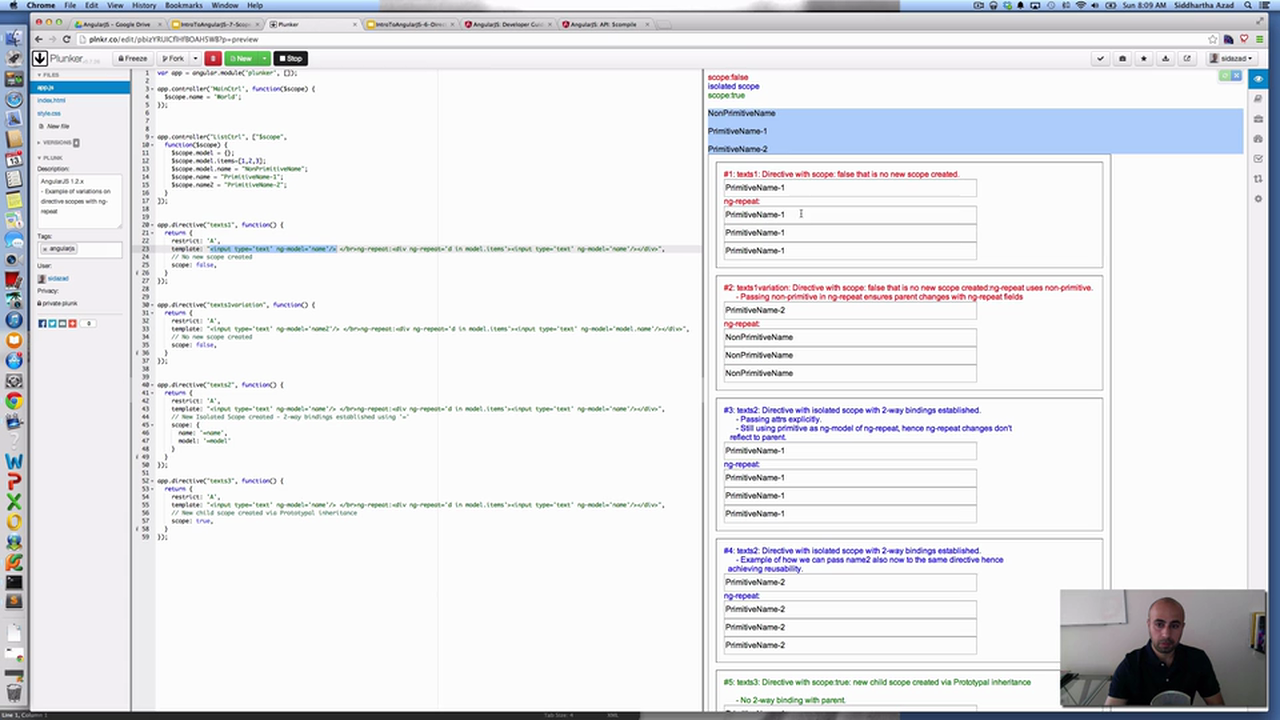Switch to the AngularJS – Google Drive tab

click(115, 24)
